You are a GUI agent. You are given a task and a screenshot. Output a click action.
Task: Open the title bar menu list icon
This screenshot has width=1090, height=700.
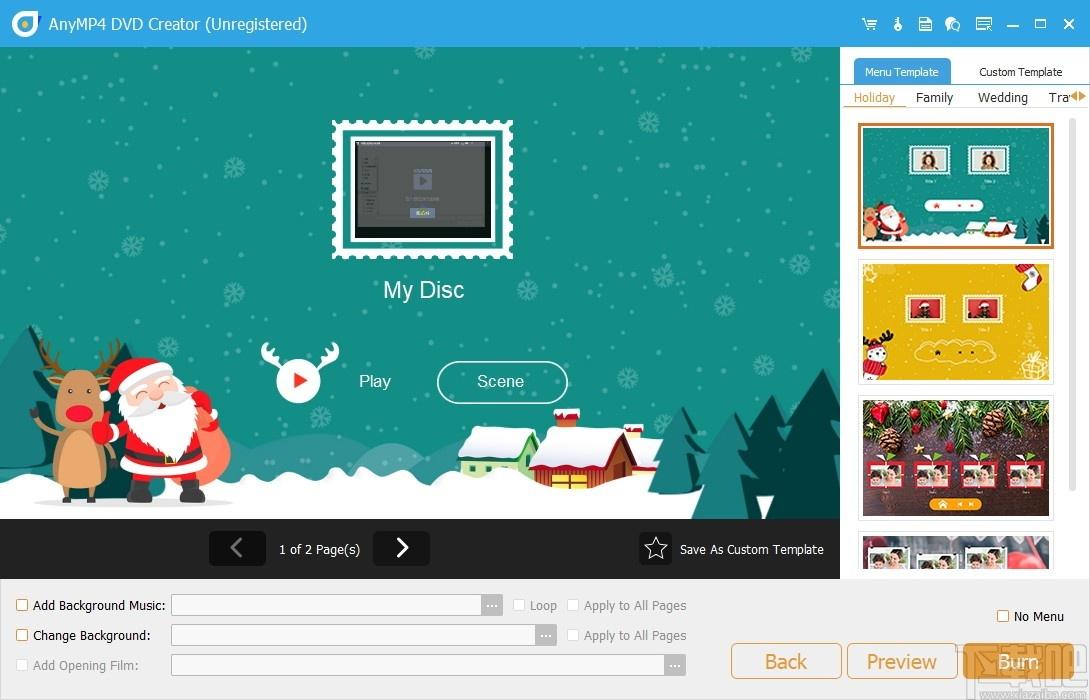pyautogui.click(x=984, y=24)
